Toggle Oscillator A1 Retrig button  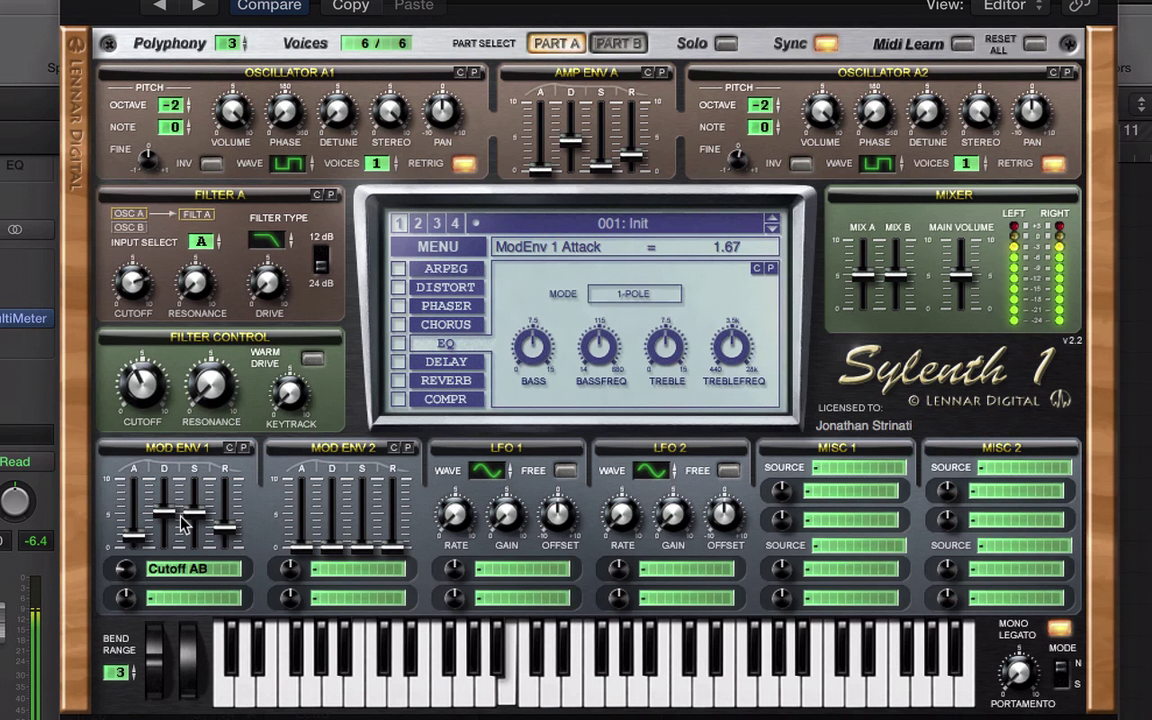pyautogui.click(x=464, y=164)
